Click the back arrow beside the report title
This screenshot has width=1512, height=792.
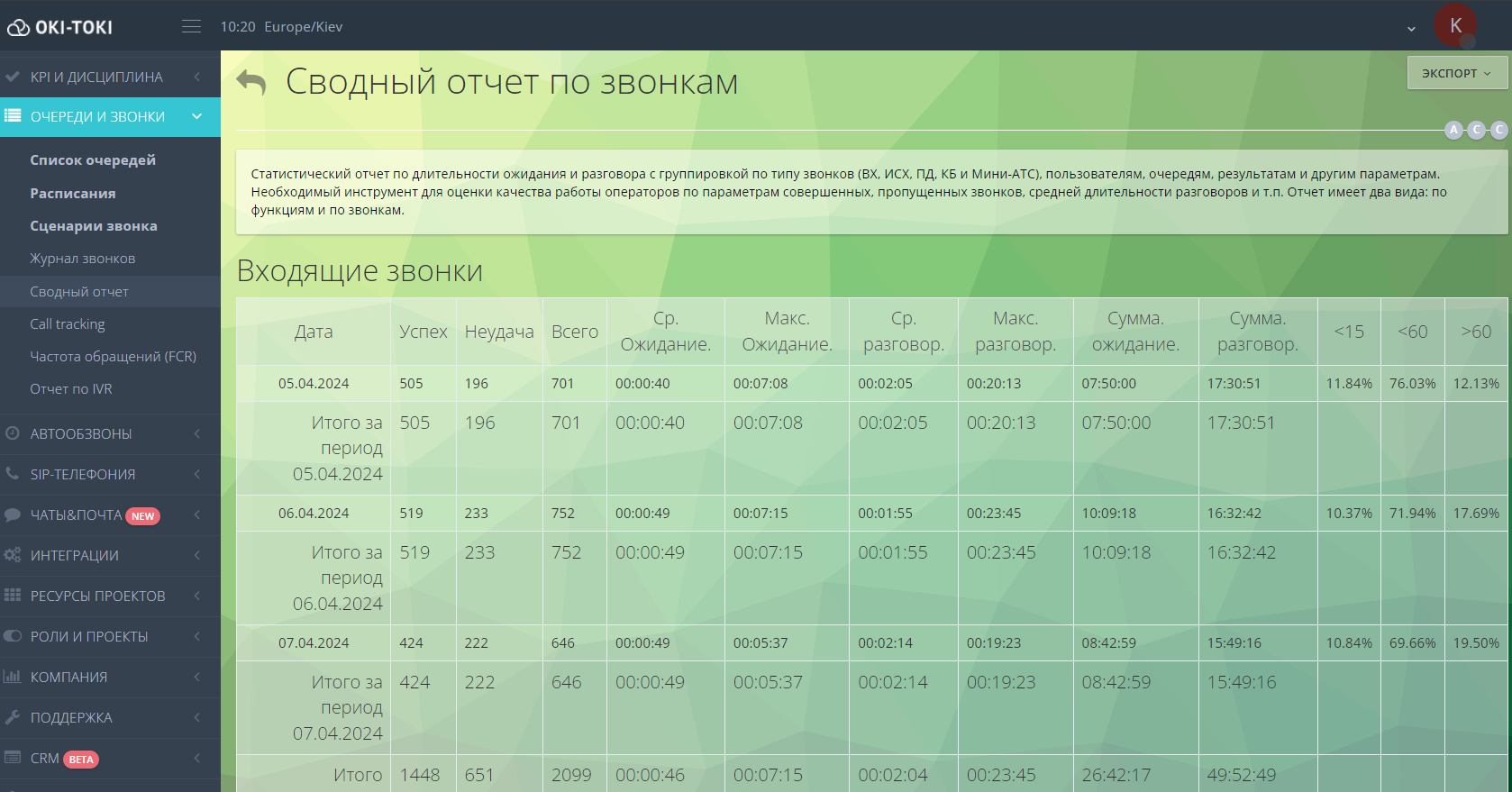[251, 82]
